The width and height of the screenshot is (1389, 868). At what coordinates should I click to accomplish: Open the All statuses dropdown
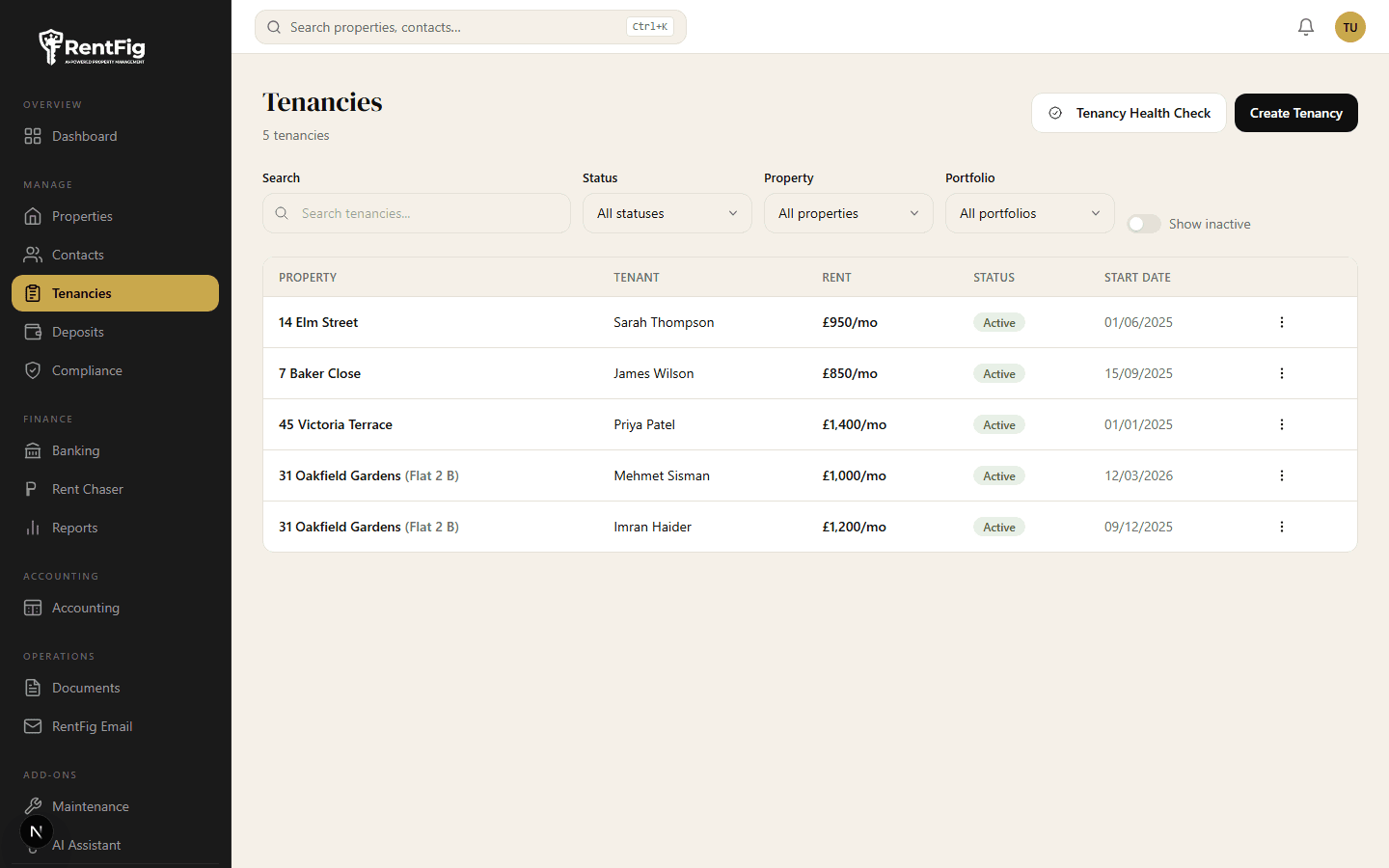(667, 213)
